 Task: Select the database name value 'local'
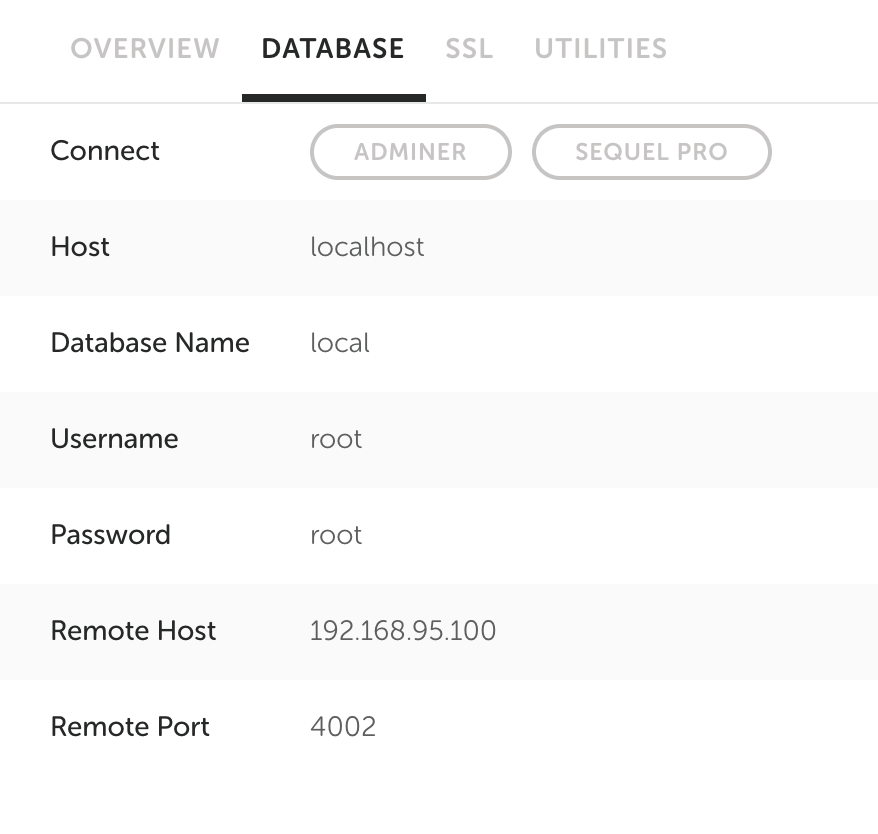[x=340, y=343]
